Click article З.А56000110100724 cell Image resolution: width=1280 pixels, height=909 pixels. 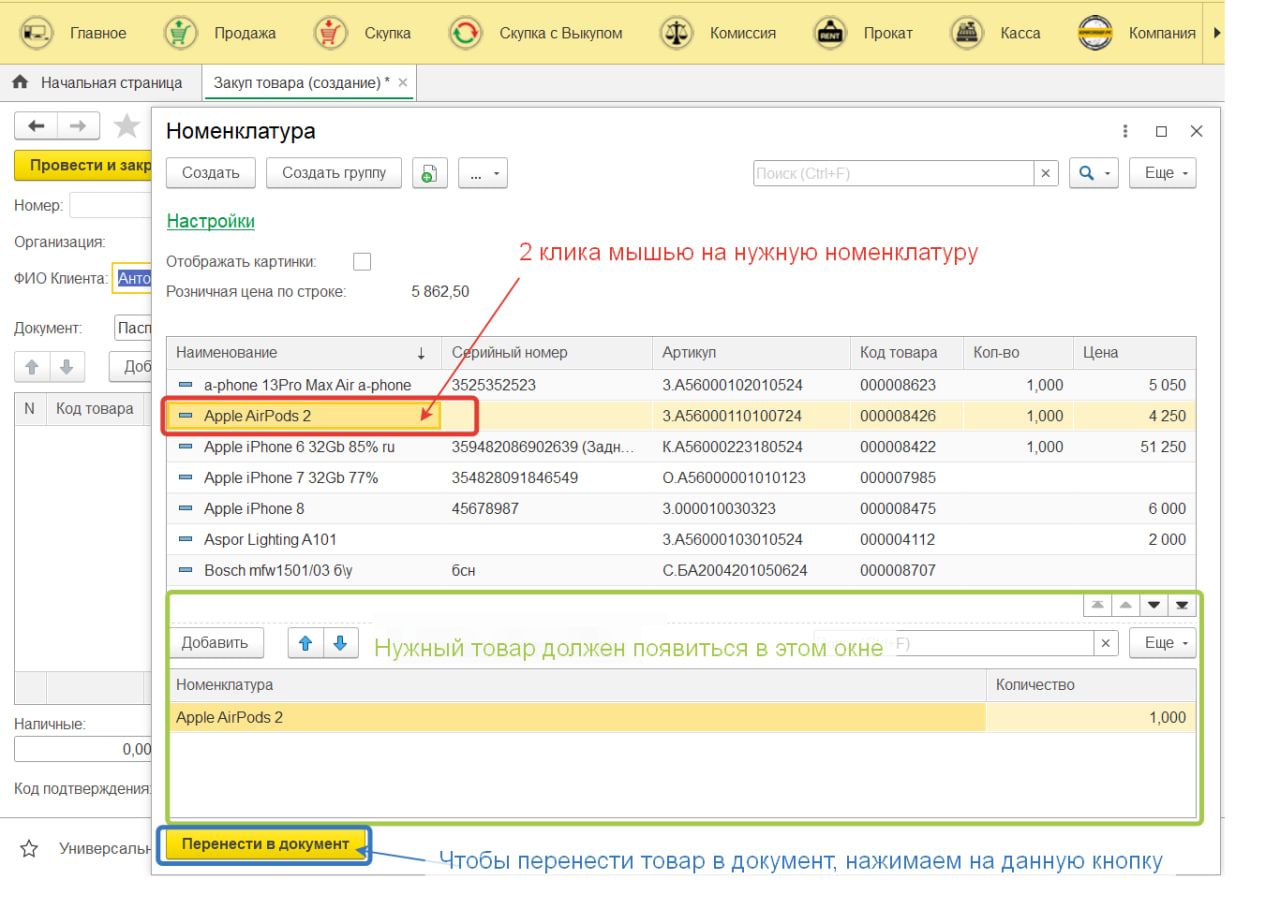[x=752, y=416]
